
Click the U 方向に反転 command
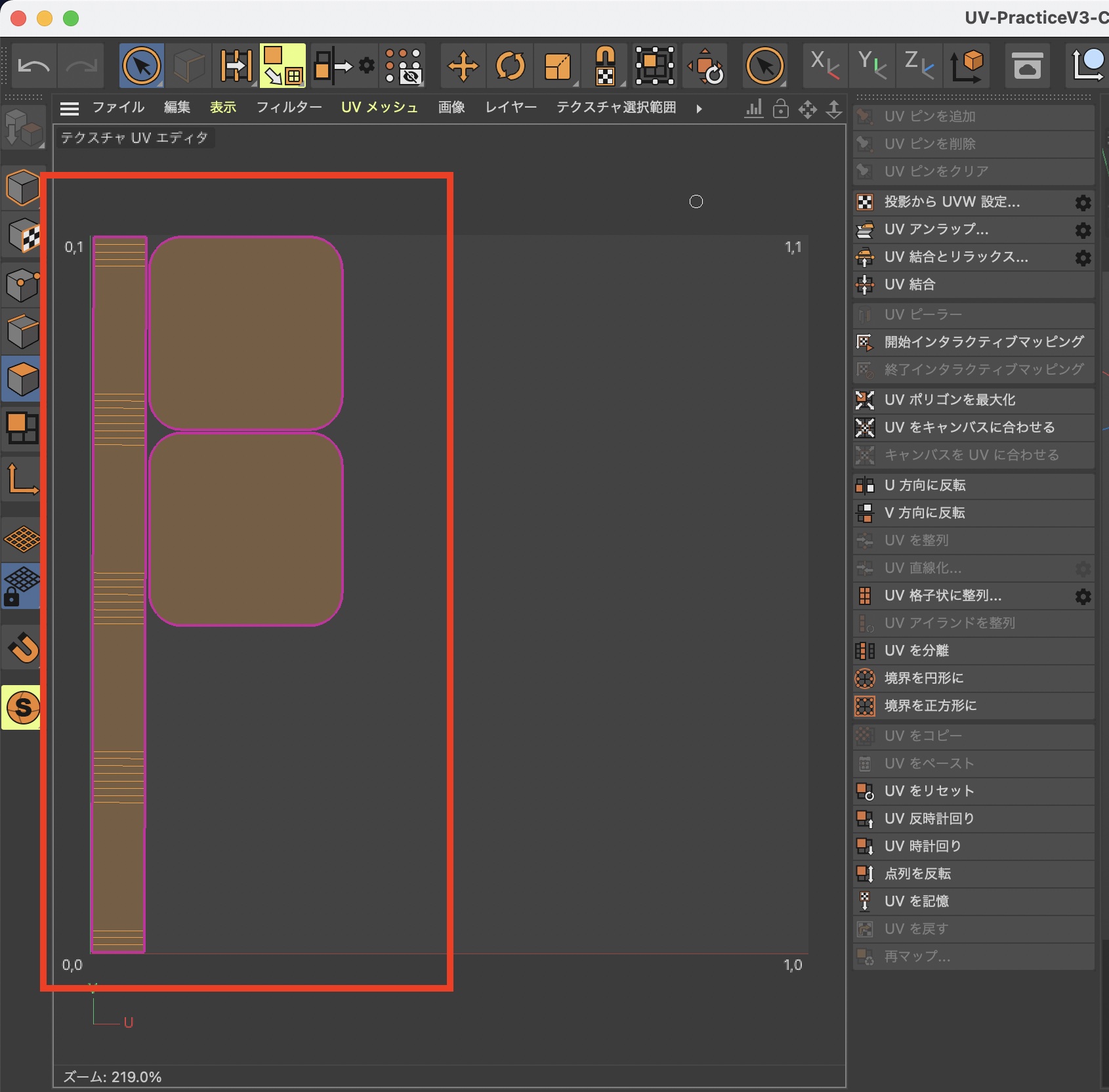(x=925, y=485)
